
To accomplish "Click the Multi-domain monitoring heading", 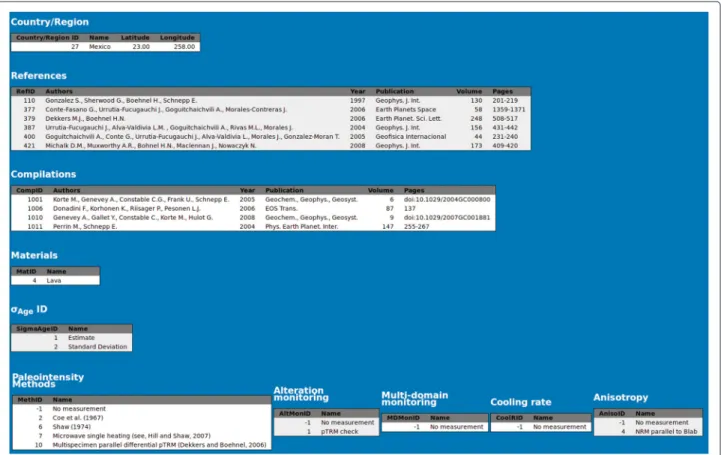I will [x=415, y=398].
